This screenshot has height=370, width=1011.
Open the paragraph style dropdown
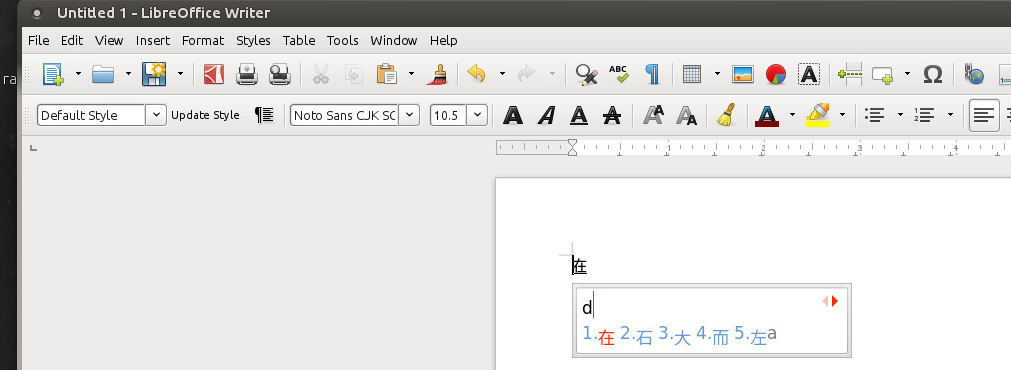click(156, 115)
